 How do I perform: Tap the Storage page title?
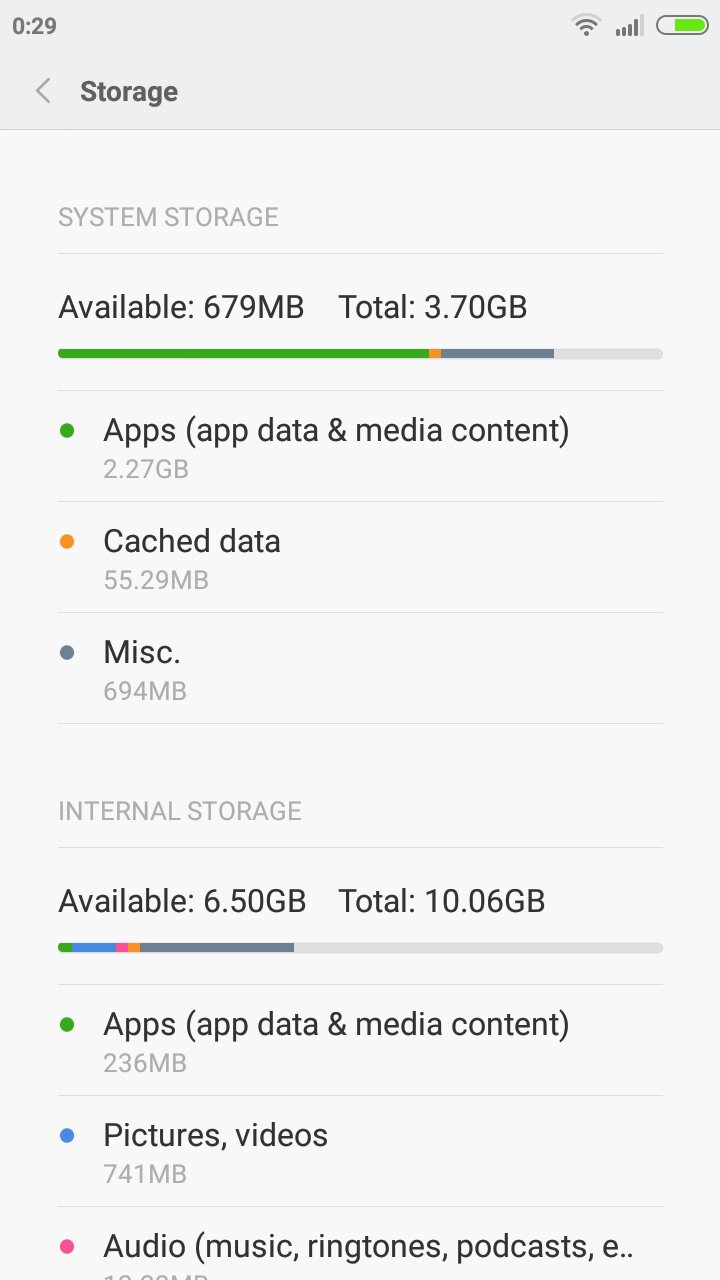click(129, 92)
